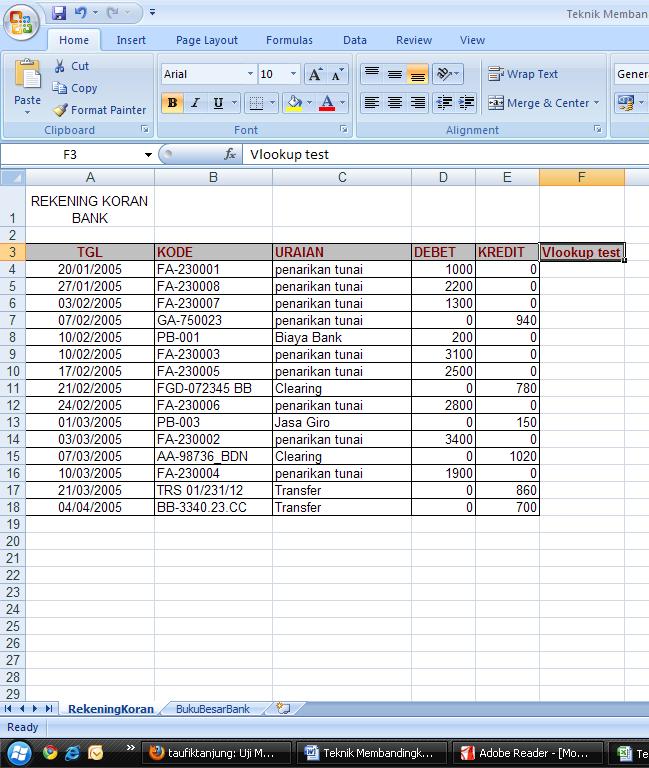Toggle Bold formatting

[x=172, y=103]
